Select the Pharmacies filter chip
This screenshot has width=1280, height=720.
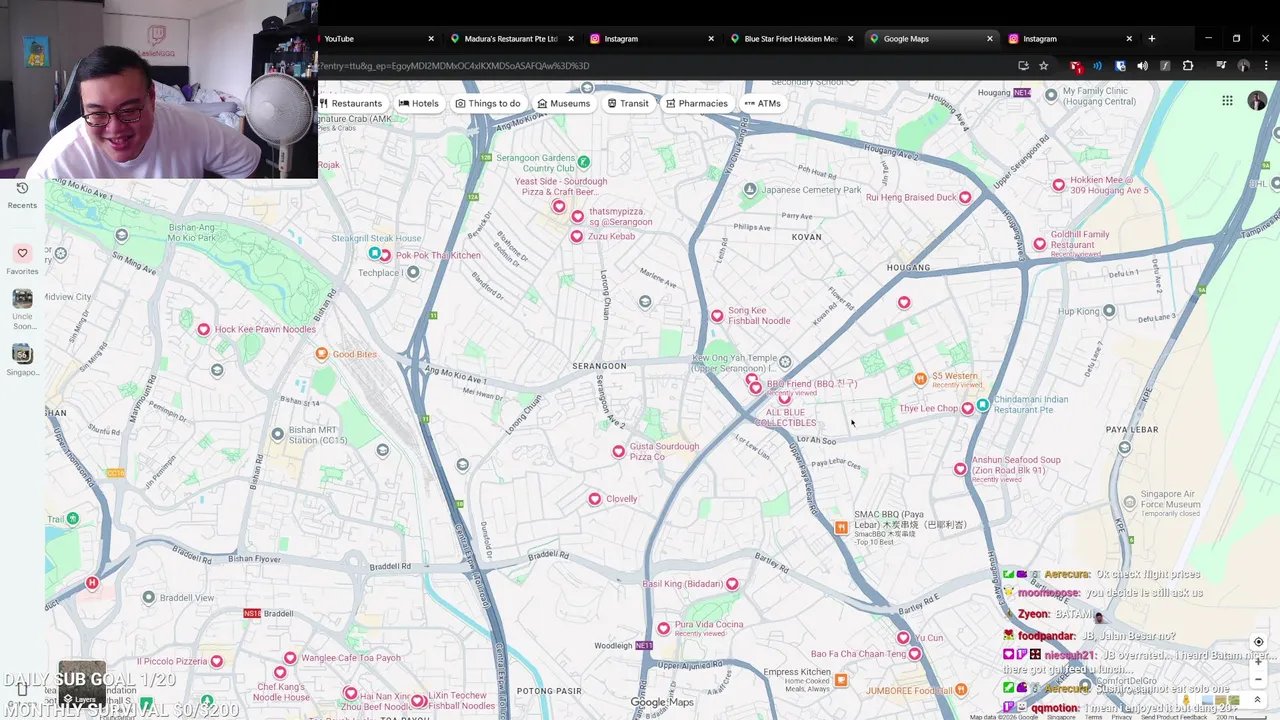click(697, 103)
